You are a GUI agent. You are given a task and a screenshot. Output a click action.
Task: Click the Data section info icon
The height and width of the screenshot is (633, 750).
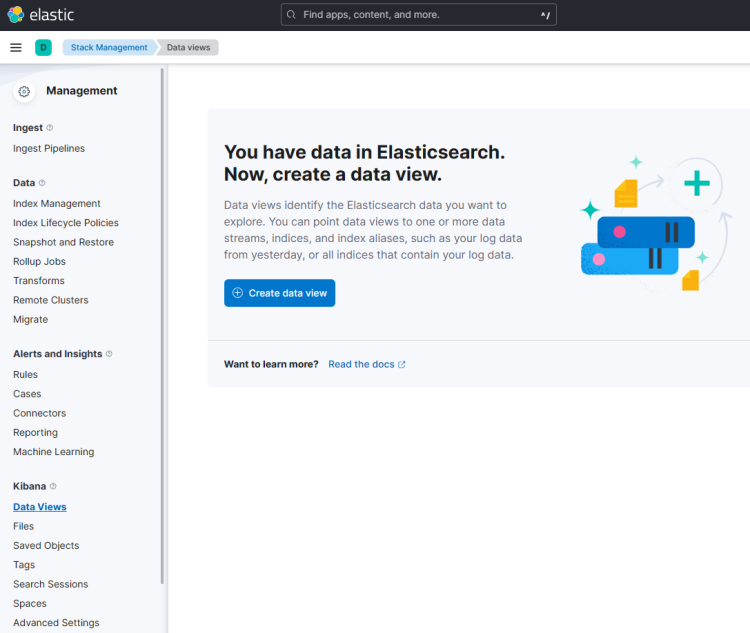(x=42, y=183)
